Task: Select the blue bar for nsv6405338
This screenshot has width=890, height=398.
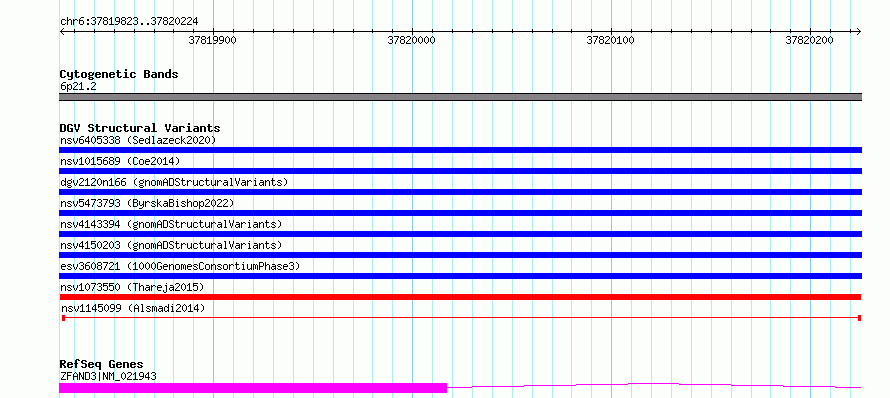Action: [460, 150]
